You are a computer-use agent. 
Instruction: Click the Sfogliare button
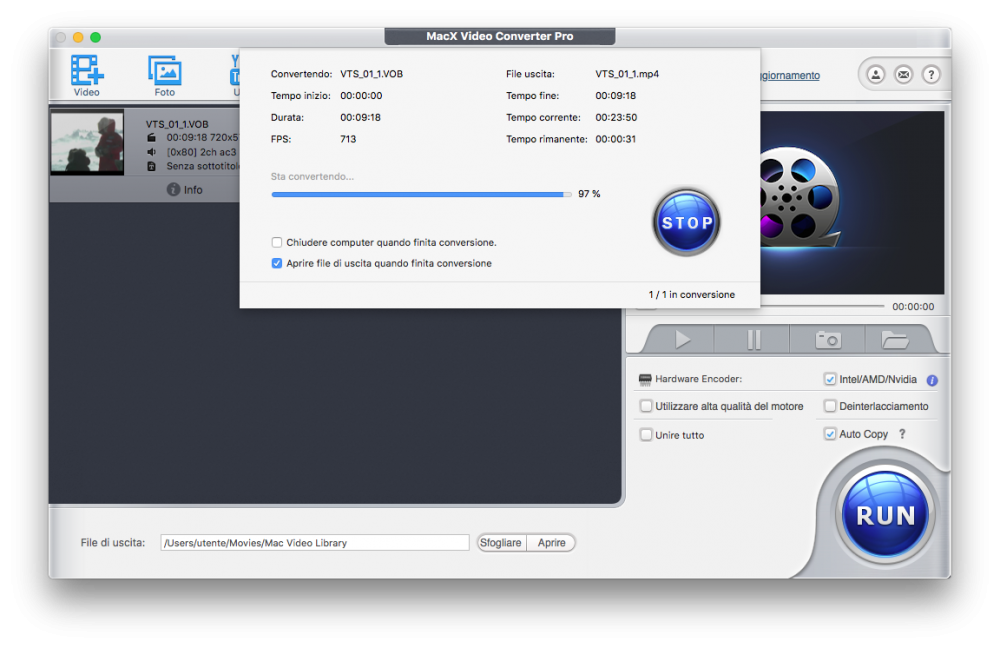pyautogui.click(x=501, y=543)
